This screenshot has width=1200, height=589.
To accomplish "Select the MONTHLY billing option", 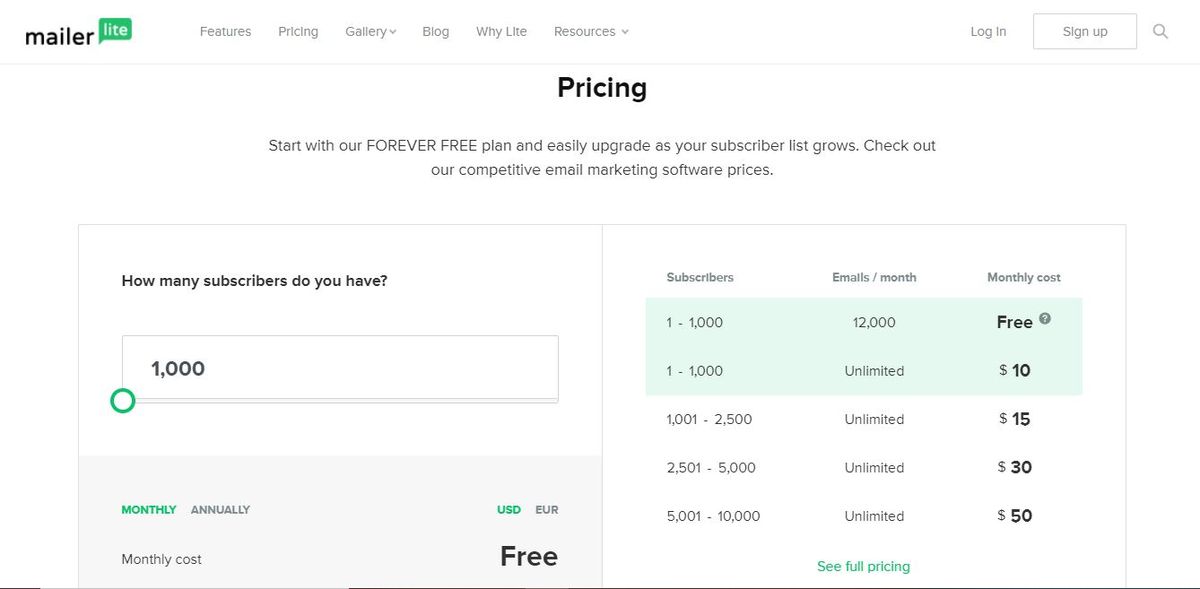I will (x=148, y=509).
